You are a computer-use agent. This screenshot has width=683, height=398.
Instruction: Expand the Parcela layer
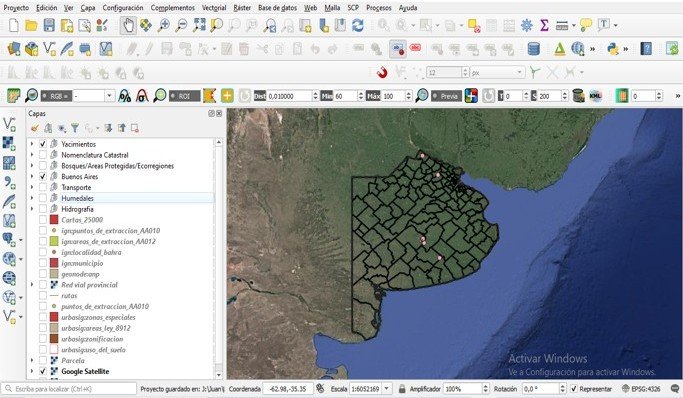tap(32, 361)
